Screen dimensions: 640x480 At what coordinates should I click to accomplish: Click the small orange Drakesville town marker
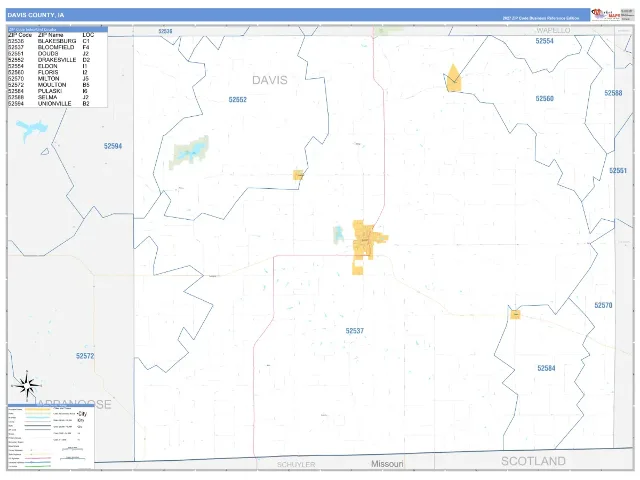(298, 175)
